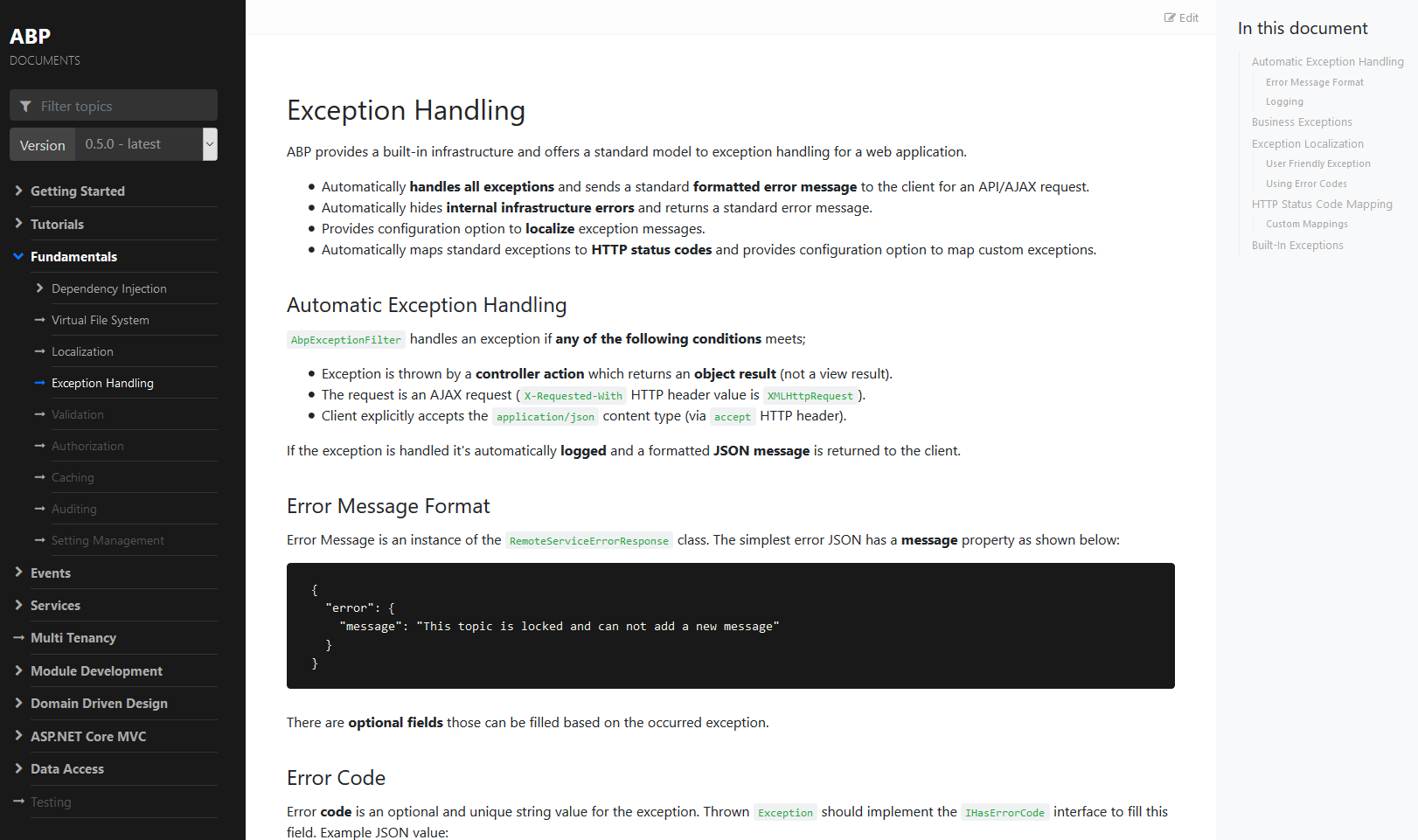Click arrow icon beside Virtual File System

39,320
